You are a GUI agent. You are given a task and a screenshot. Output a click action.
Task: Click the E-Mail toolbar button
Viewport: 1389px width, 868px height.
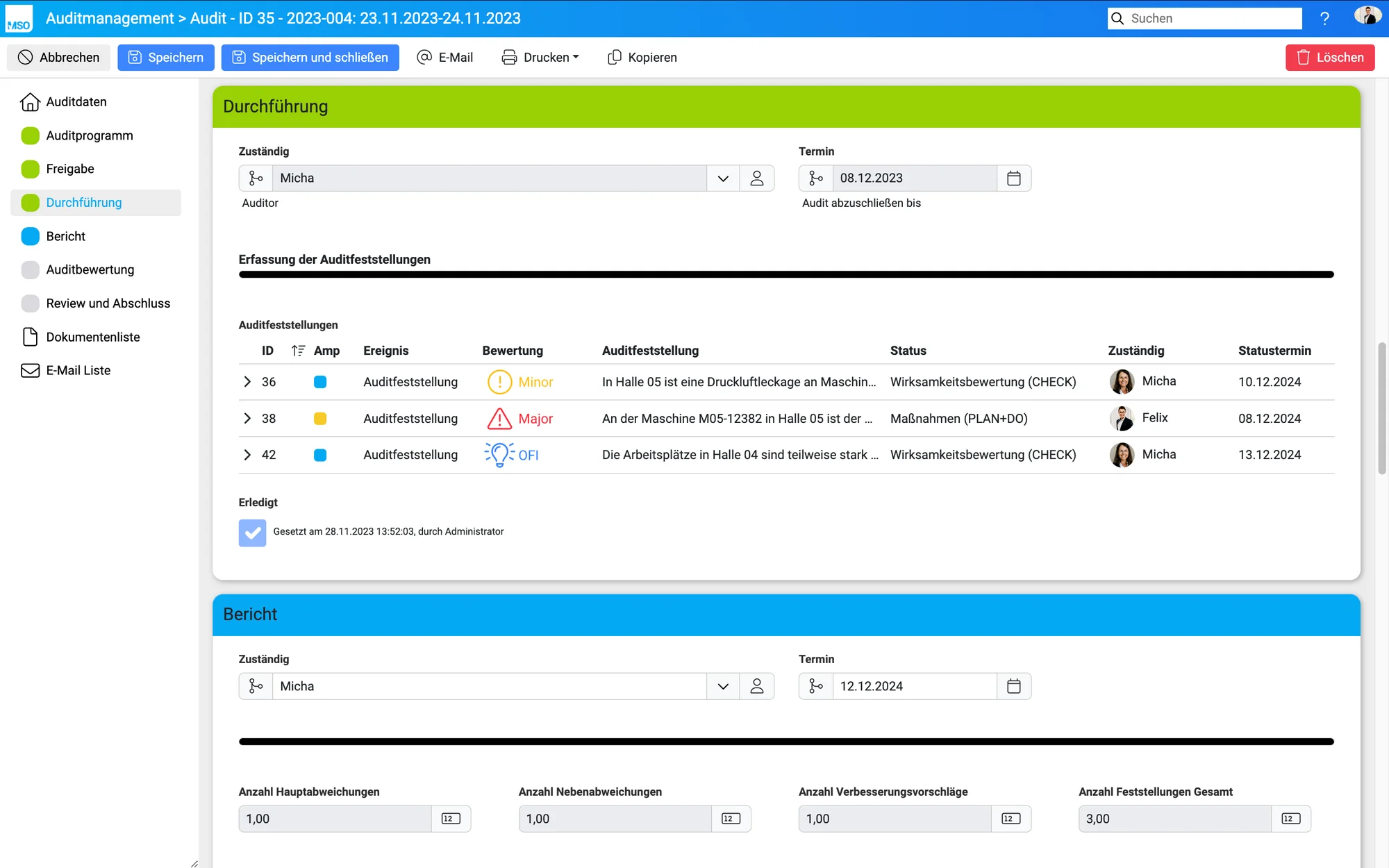[x=445, y=58]
